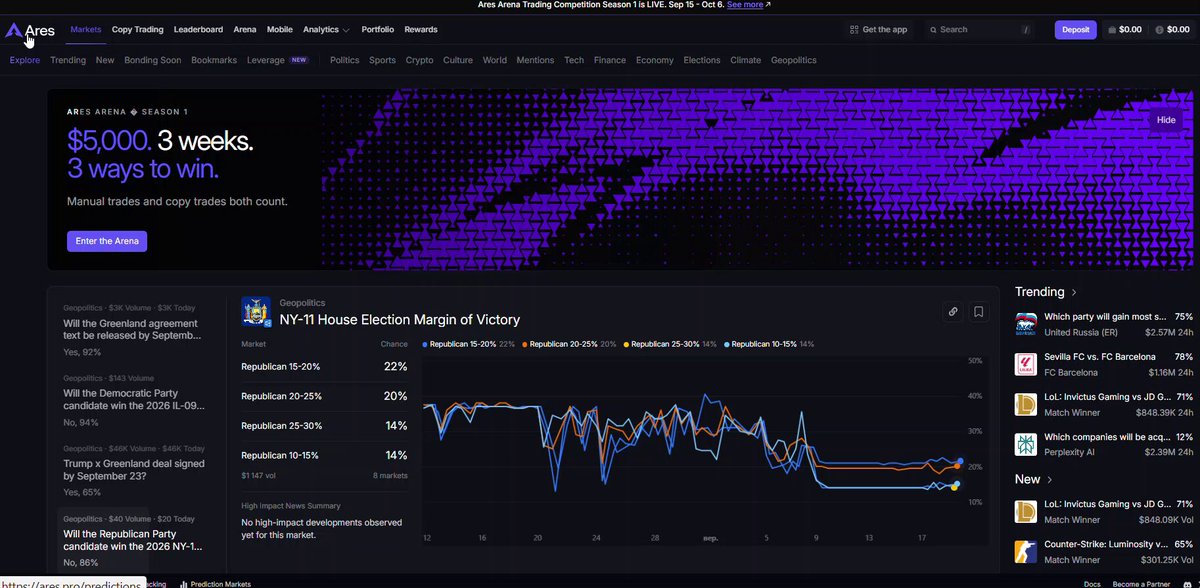Open Sevilla vs Barcelona LaLiga icon
Screen dimensions: 1200x588
(1026, 364)
